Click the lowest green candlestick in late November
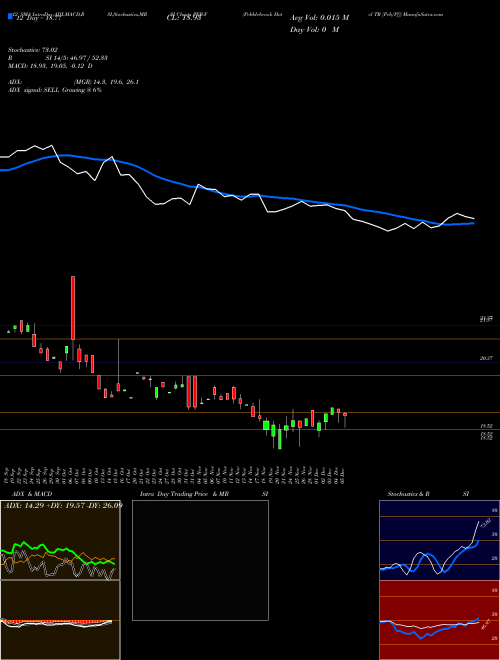Viewport: 500px width, 660px height. point(279,439)
